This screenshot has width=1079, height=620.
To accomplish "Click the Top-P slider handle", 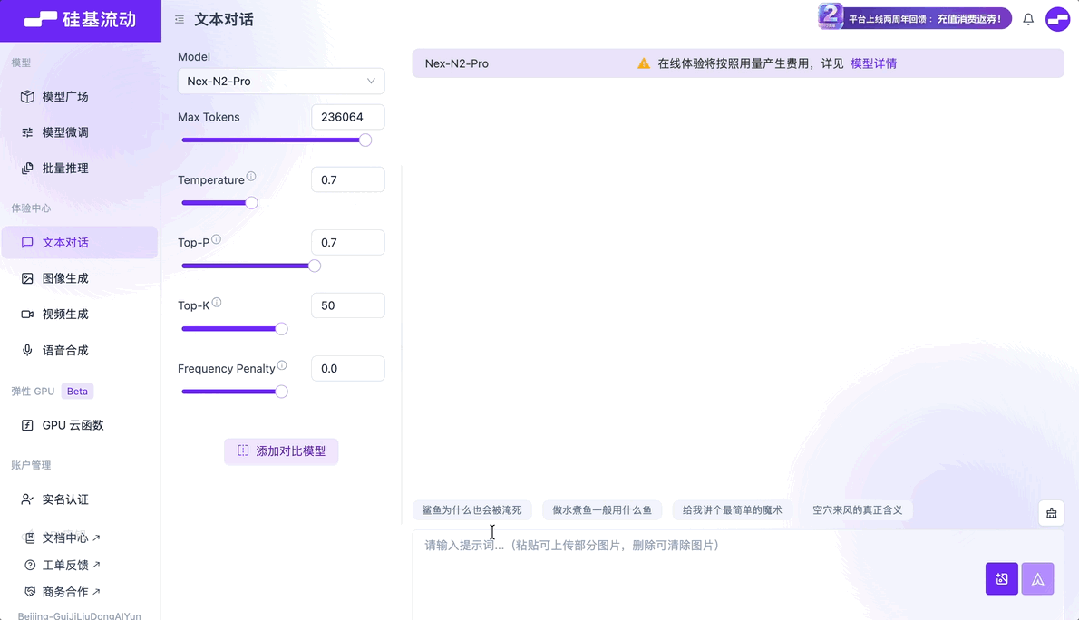I will (x=314, y=266).
